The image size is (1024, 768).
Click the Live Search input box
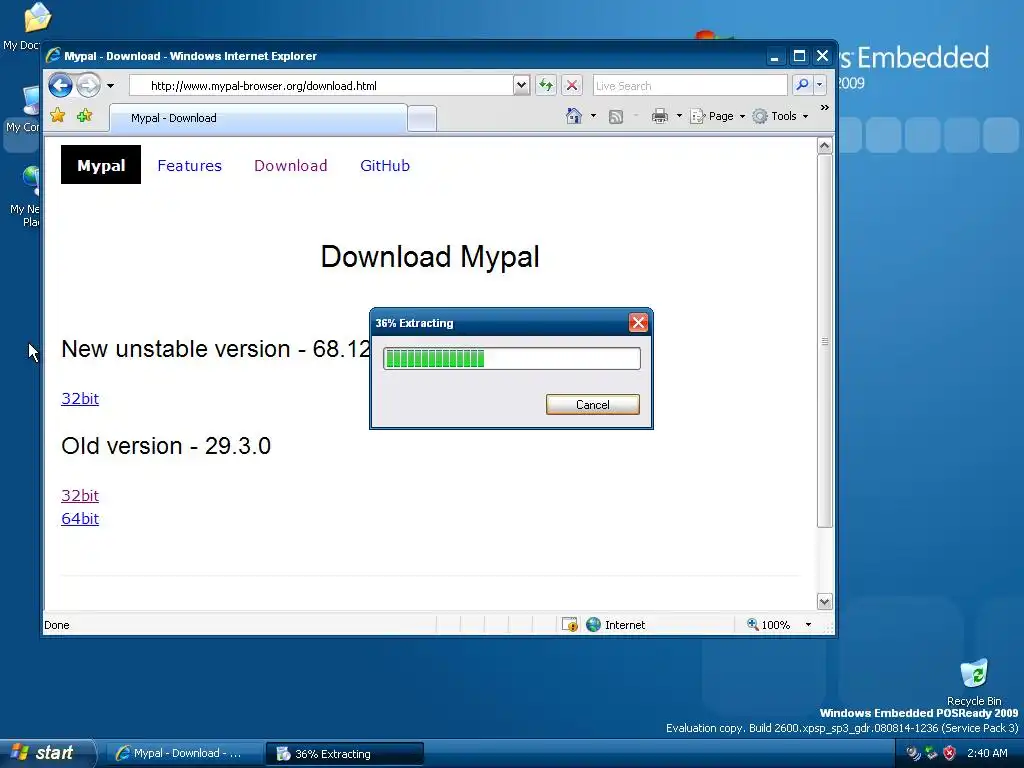point(690,86)
